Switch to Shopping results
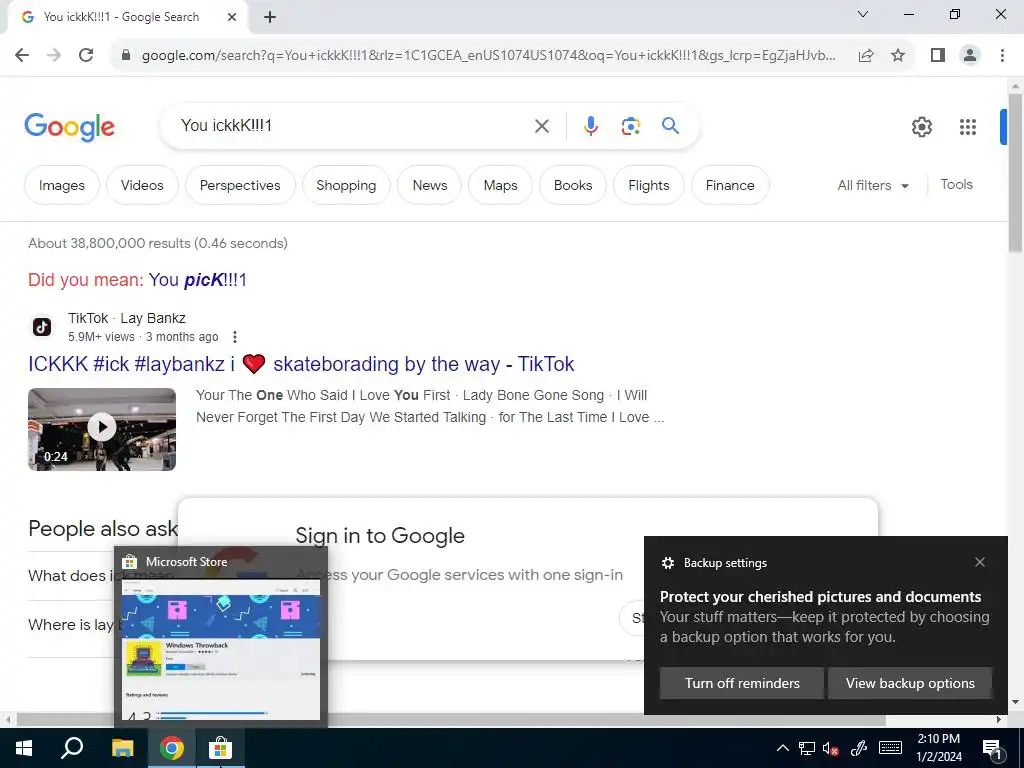This screenshot has width=1024, height=768. click(346, 185)
